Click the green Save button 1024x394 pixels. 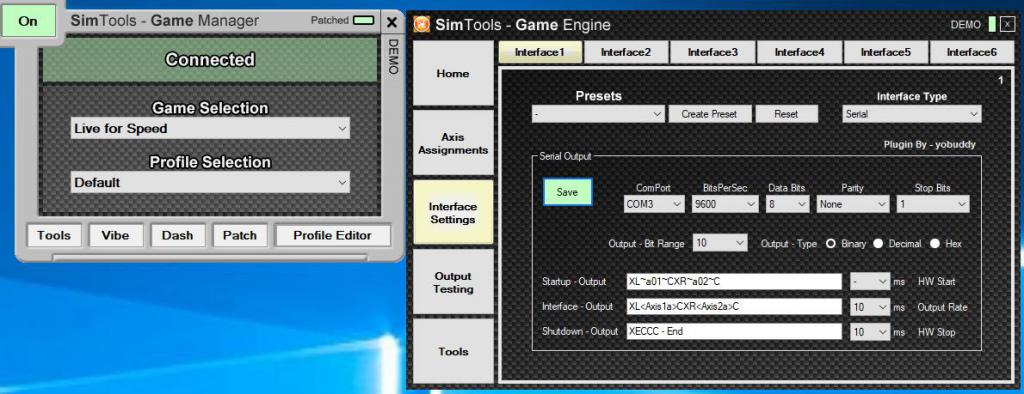pos(568,192)
